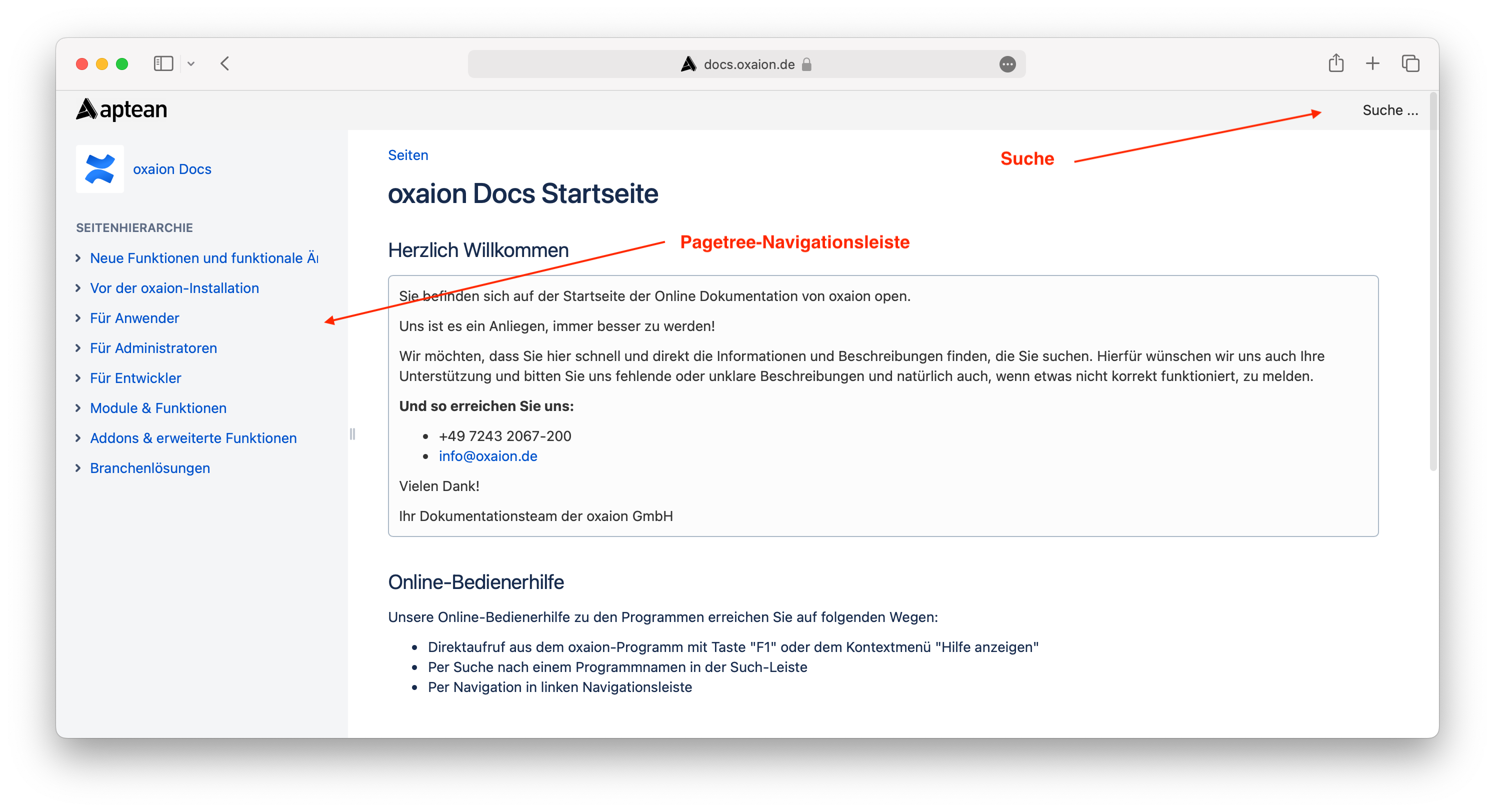Toggle the Safari sidebar button
The image size is (1495, 812).
pos(163,63)
